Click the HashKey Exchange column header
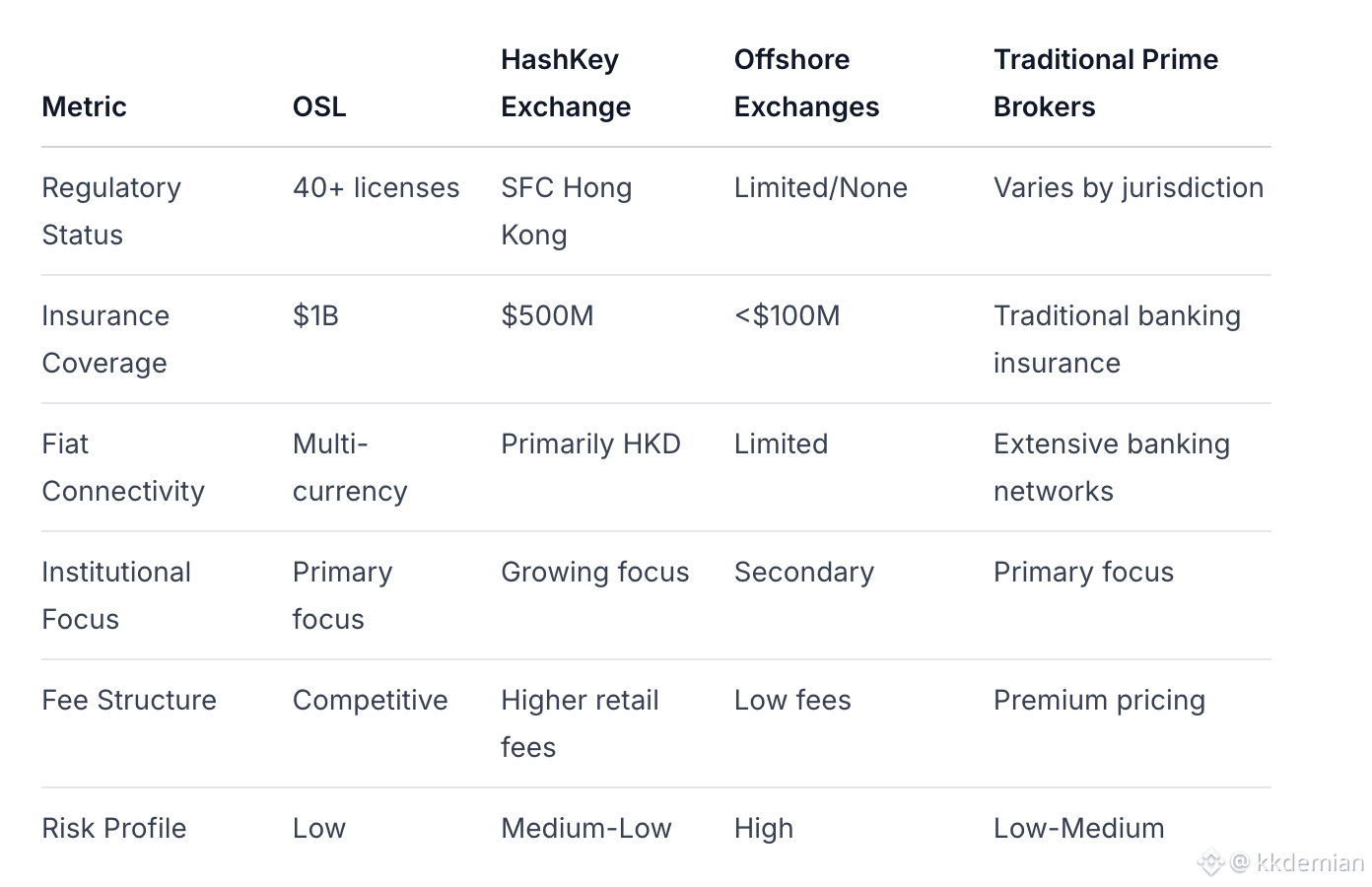 [565, 83]
